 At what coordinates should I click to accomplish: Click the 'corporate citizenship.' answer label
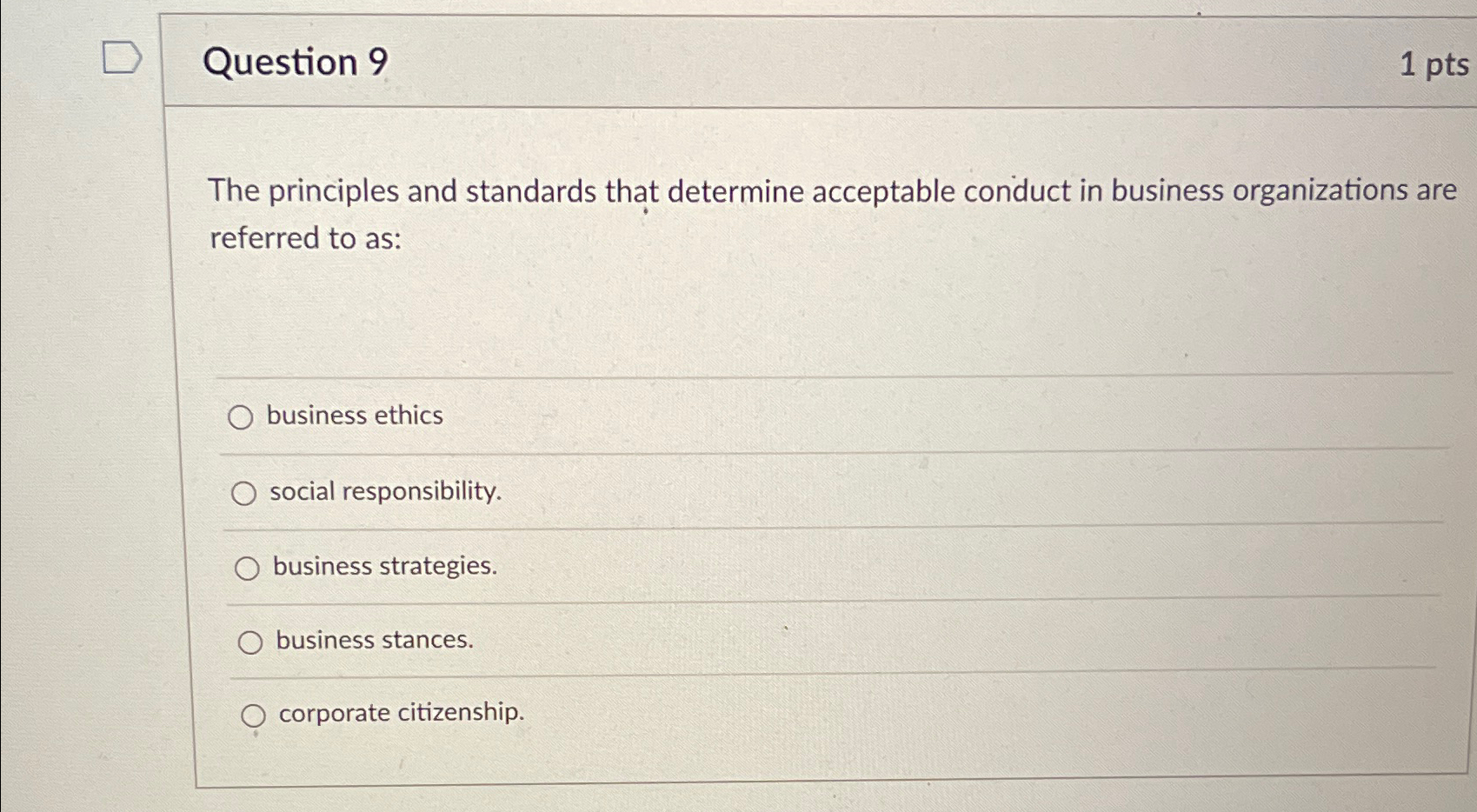click(401, 713)
